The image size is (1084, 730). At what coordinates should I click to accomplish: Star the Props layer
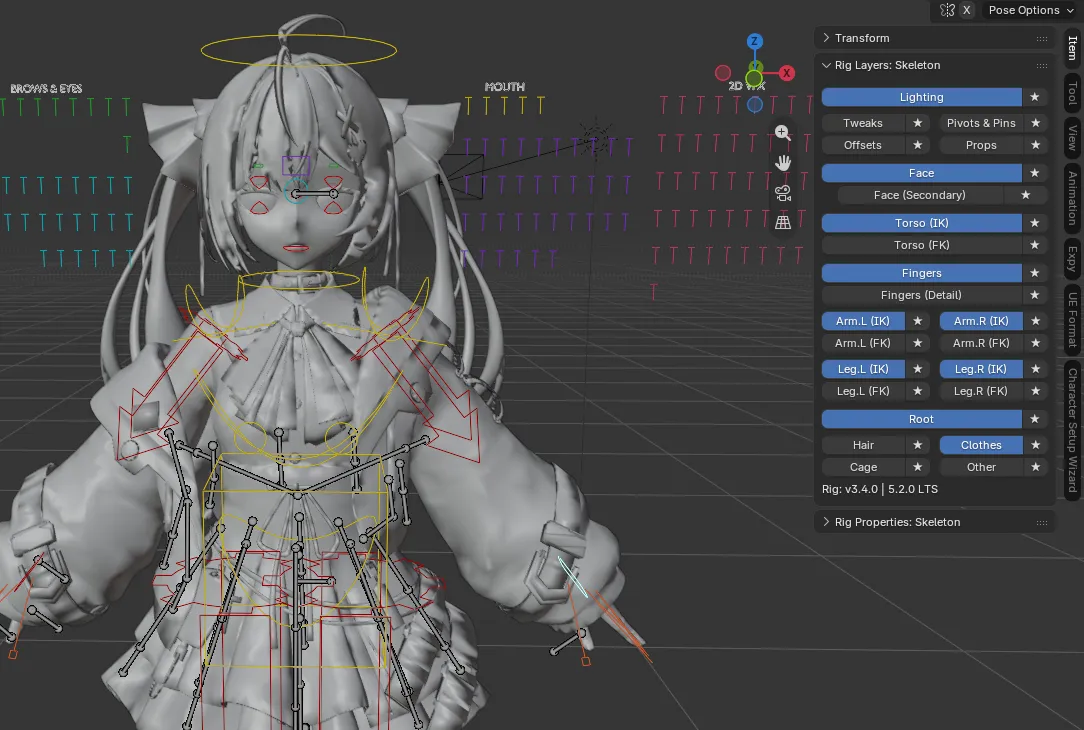coord(1036,145)
